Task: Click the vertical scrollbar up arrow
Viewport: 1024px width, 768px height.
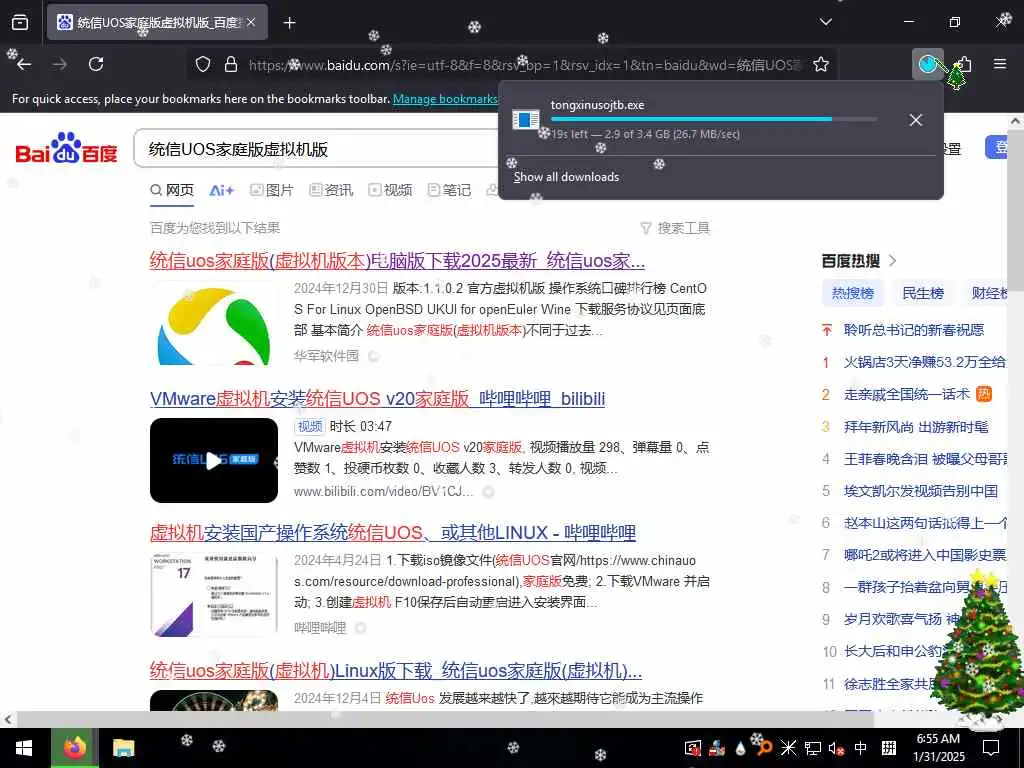Action: 1016,121
